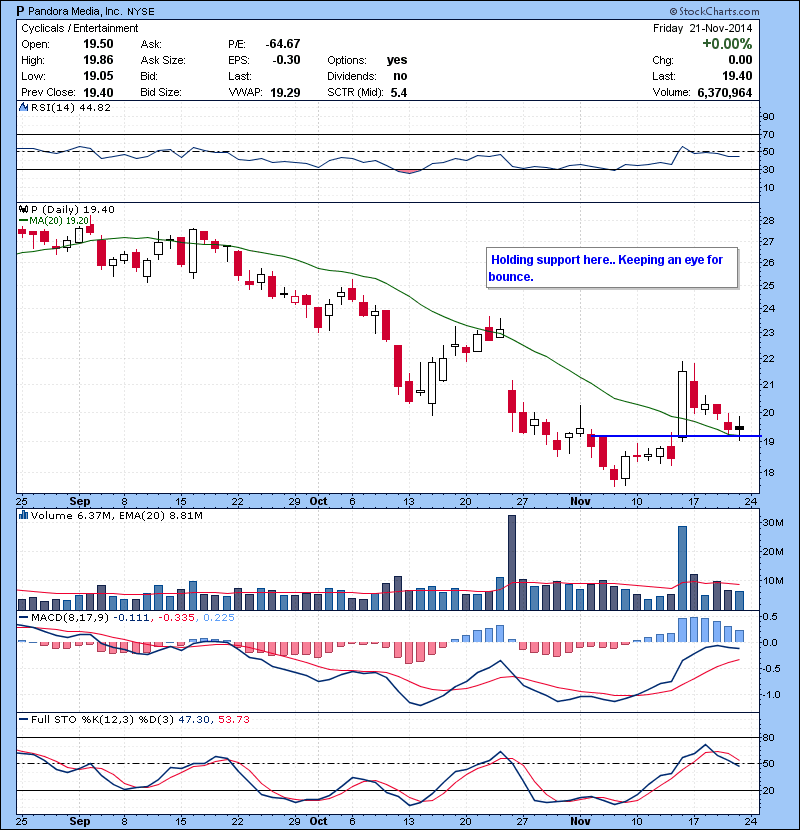Image resolution: width=800 pixels, height=830 pixels.
Task: Click the RSI indicator panel icon
Action: click(23, 107)
